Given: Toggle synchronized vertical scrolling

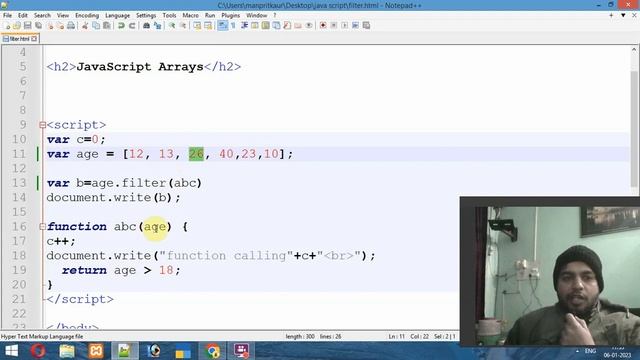Looking at the screenshot, I should [197, 25].
